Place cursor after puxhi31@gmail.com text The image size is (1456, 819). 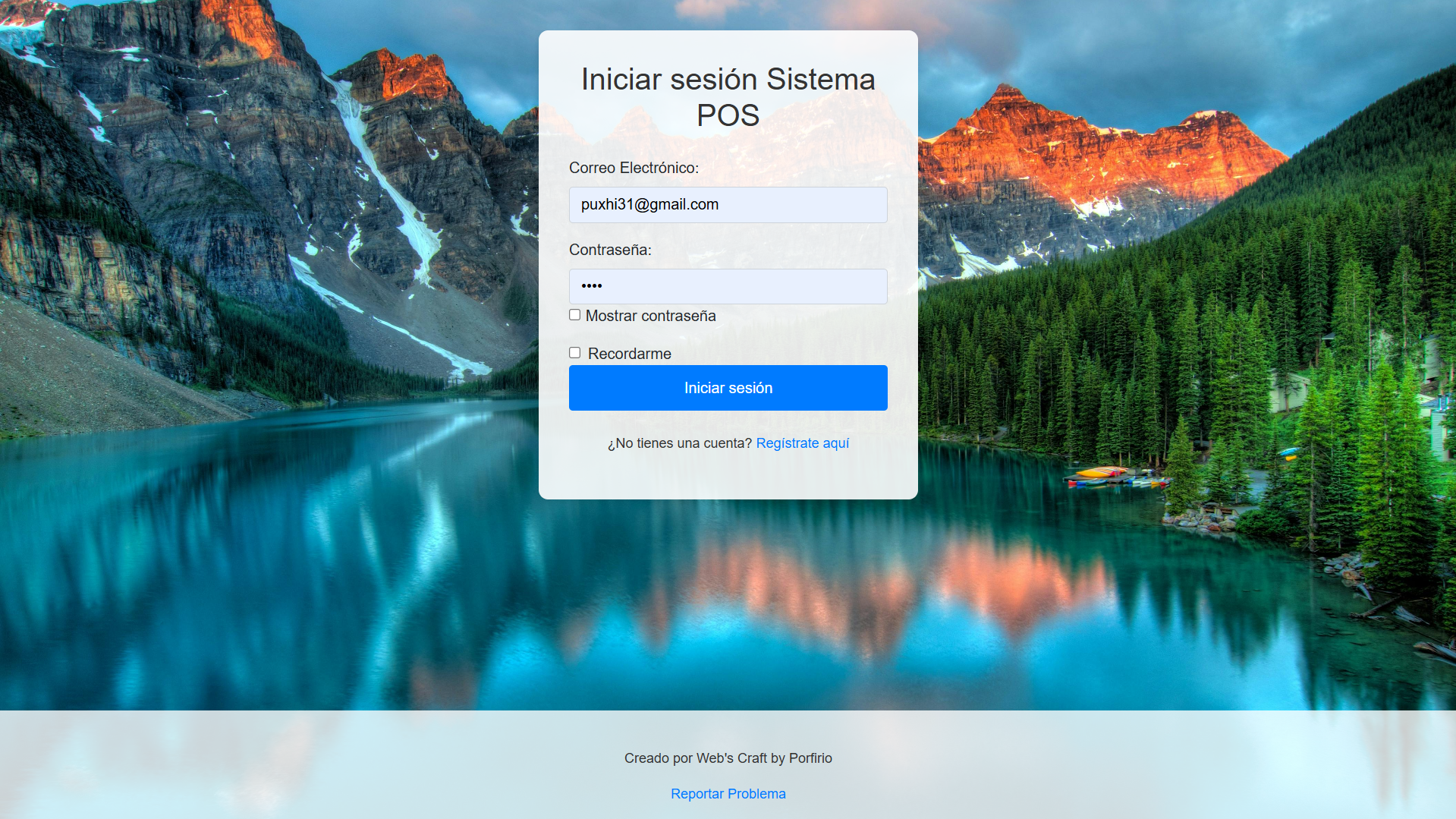[720, 205]
